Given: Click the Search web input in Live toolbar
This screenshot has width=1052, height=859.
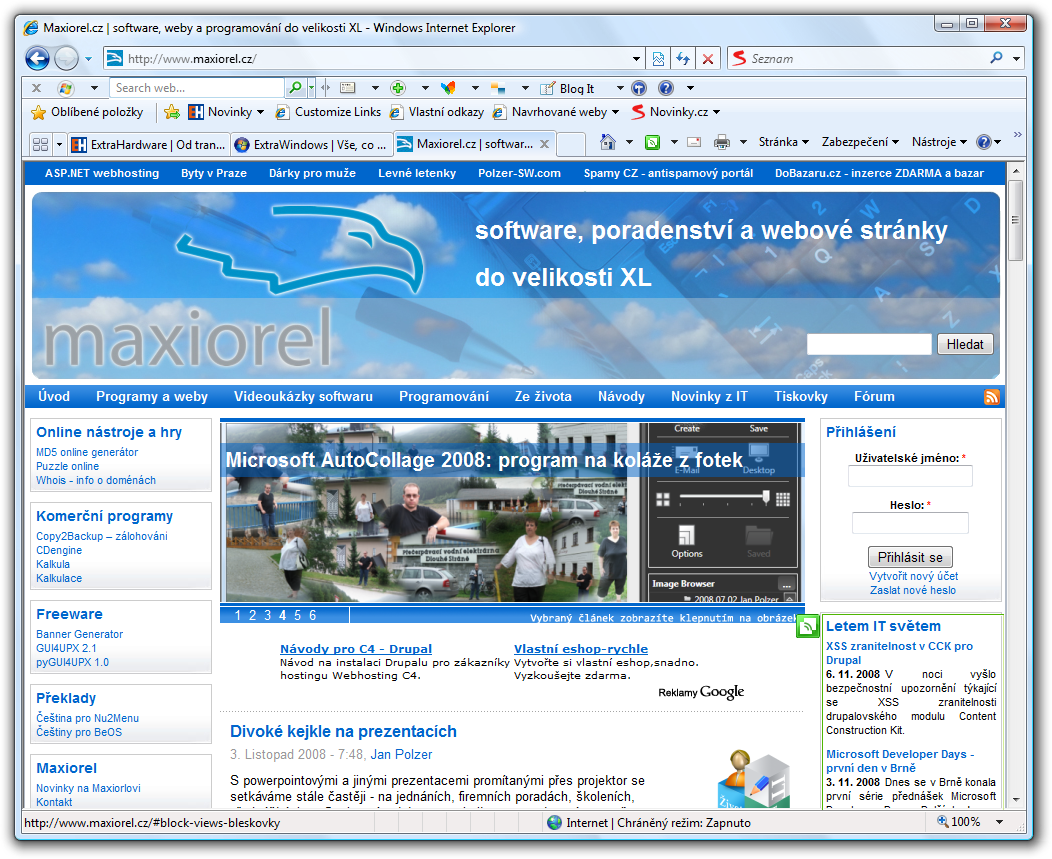Looking at the screenshot, I should 197,88.
